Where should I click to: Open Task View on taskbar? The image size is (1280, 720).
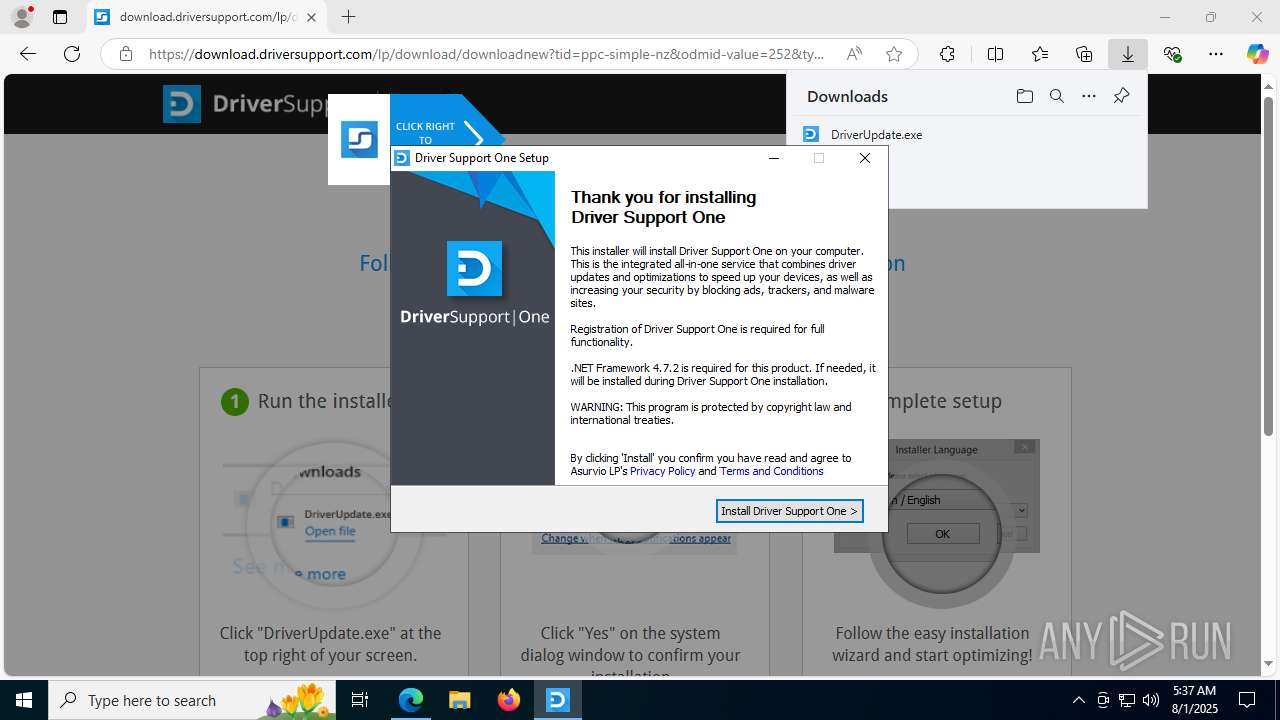(360, 700)
